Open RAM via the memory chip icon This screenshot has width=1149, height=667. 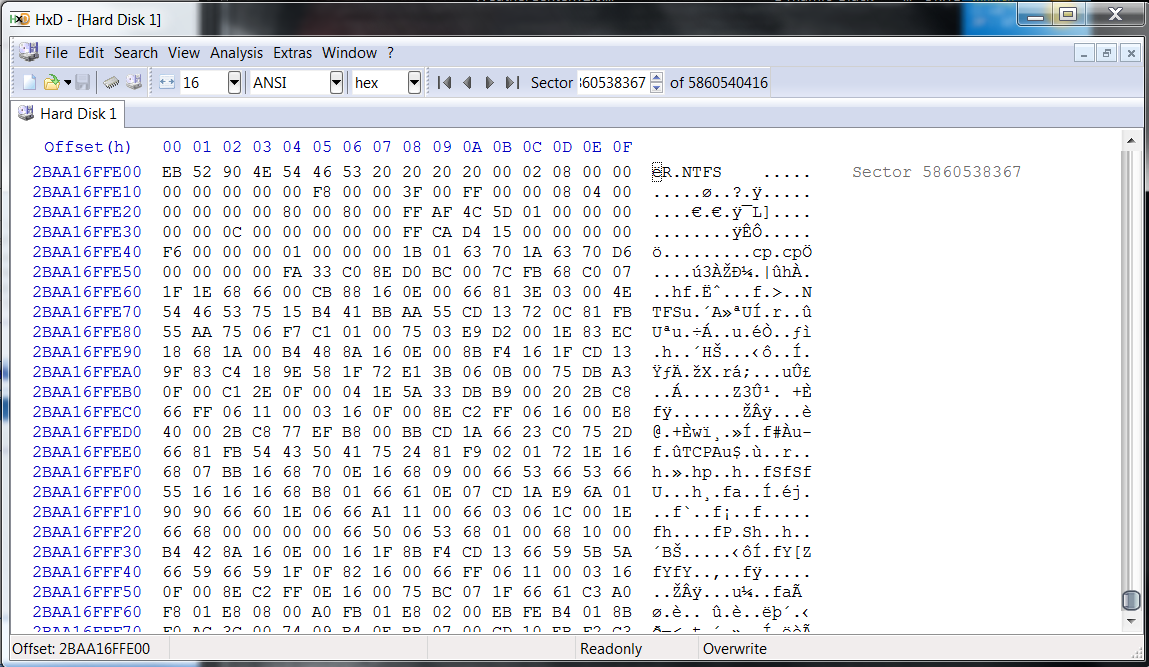pos(111,82)
